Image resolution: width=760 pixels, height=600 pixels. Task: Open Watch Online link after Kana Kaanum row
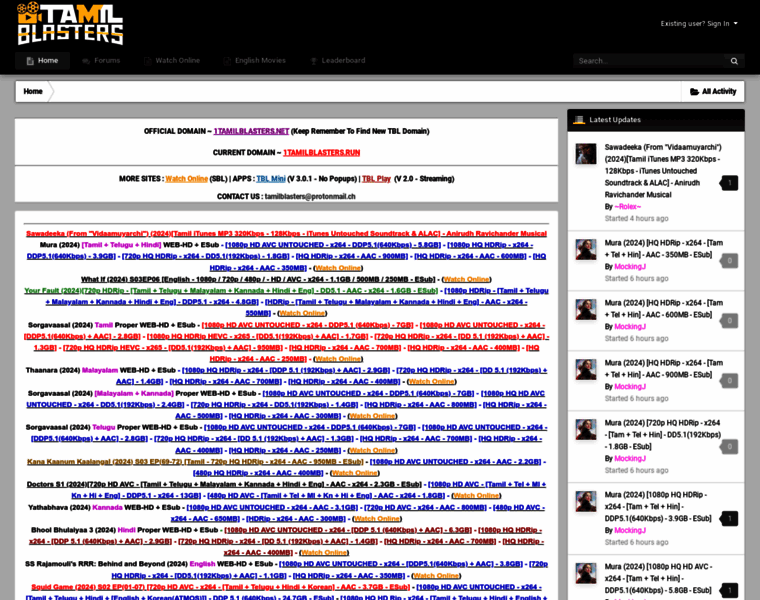[x=355, y=473]
